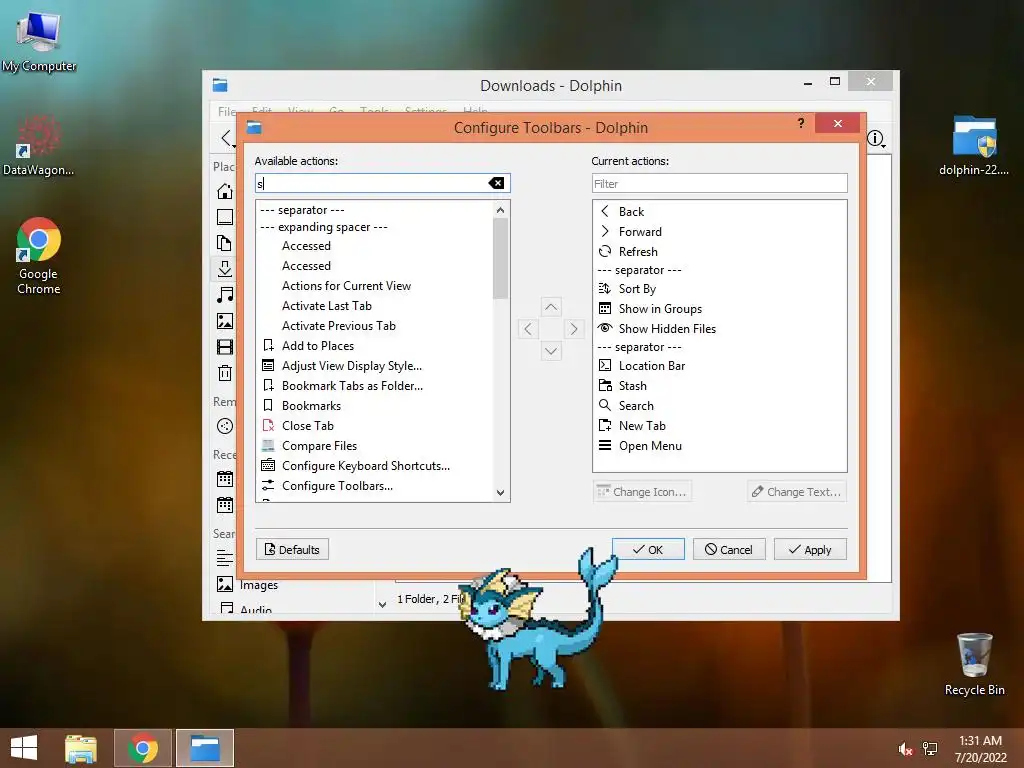Open Chrome from the taskbar
Screen dimensions: 1024x768
tap(142, 748)
